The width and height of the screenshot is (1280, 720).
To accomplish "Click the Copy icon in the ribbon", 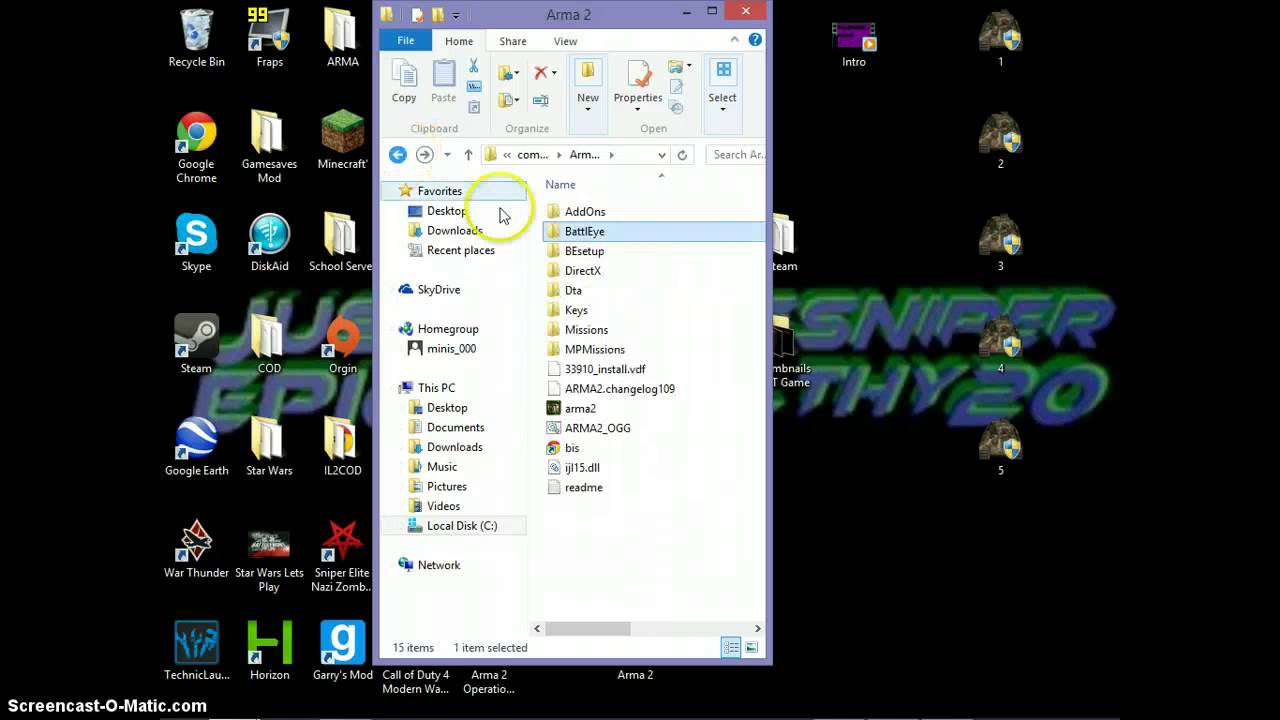I will [x=404, y=74].
